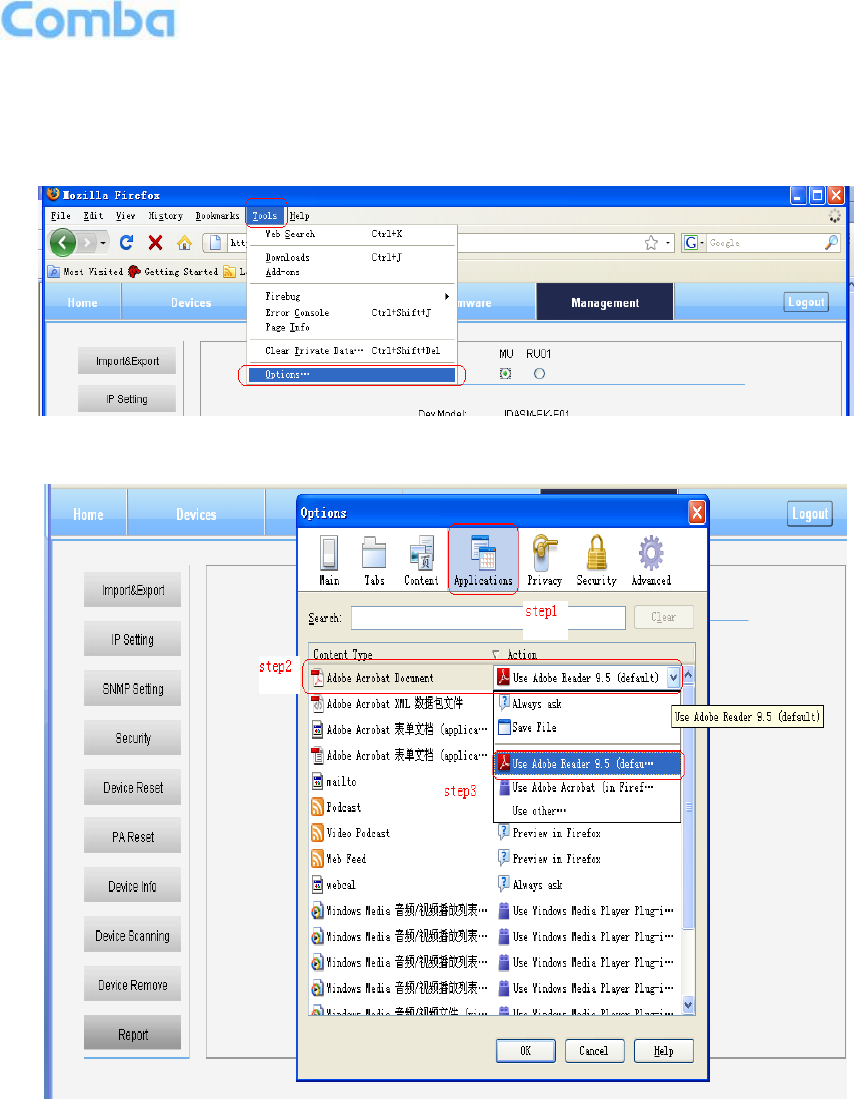The width and height of the screenshot is (854, 1099).
Task: Select the MU radio button
Action: pos(506,374)
